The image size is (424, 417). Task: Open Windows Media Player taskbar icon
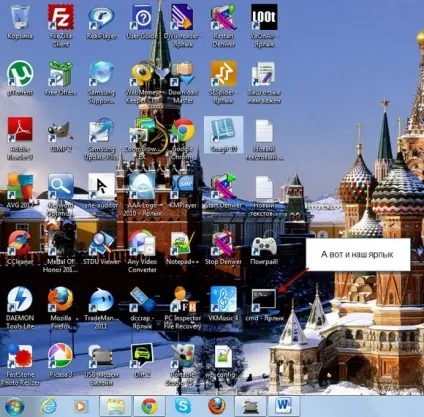click(x=80, y=406)
